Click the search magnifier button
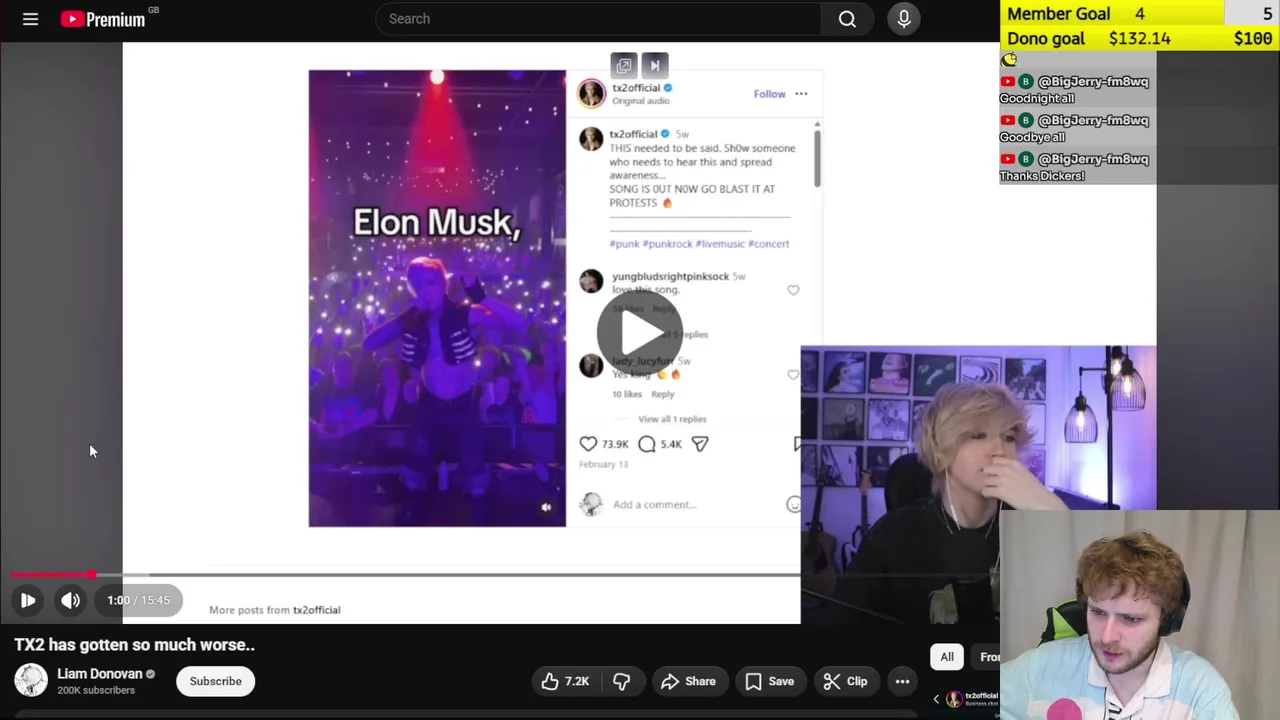 (847, 19)
